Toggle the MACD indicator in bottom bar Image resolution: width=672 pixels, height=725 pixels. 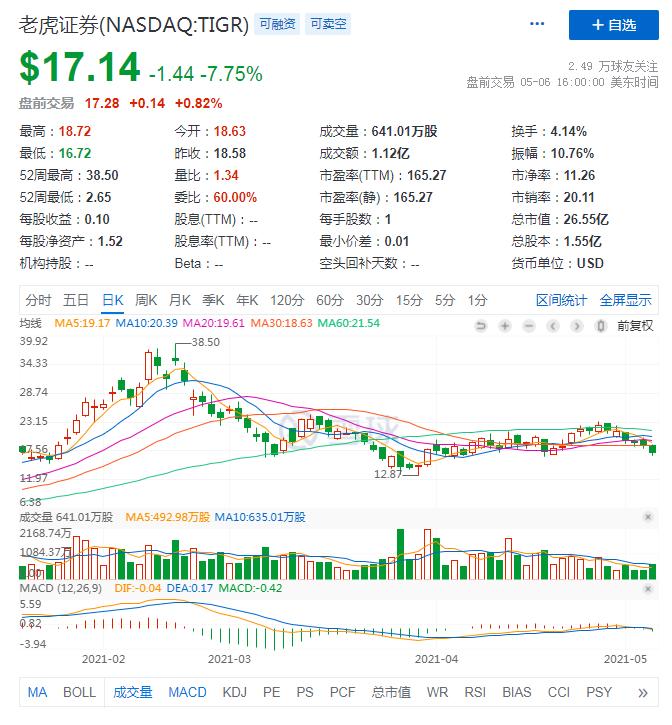(187, 692)
